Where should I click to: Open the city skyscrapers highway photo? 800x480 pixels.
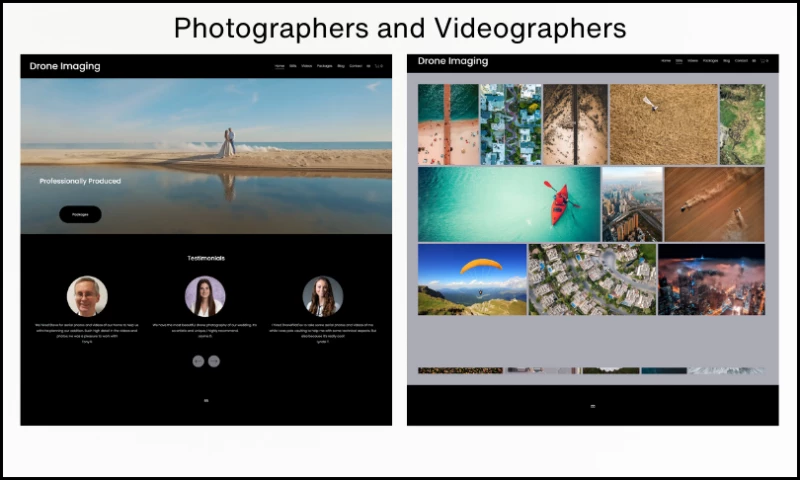[632, 204]
